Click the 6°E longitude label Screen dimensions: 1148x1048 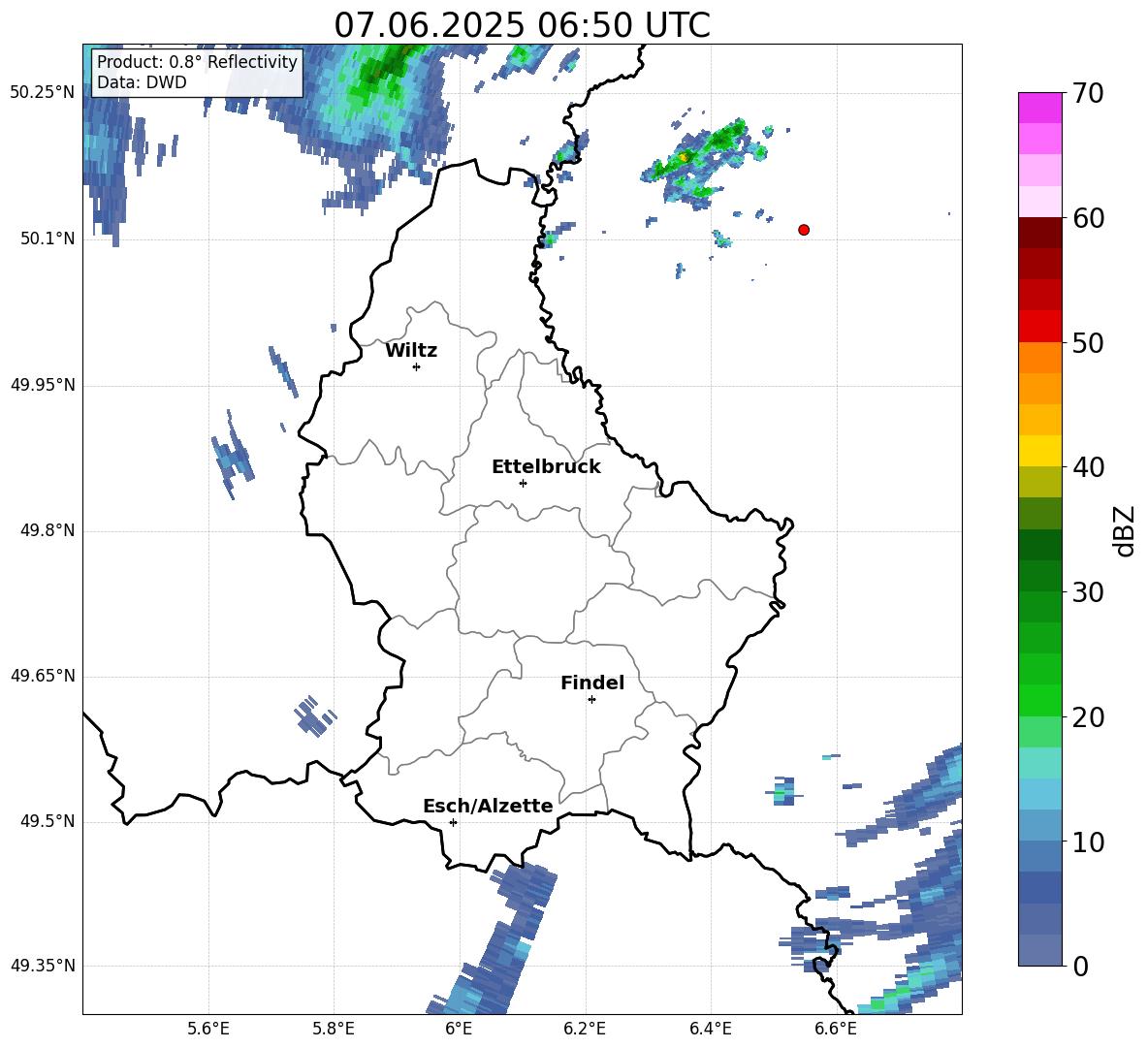coord(459,1029)
